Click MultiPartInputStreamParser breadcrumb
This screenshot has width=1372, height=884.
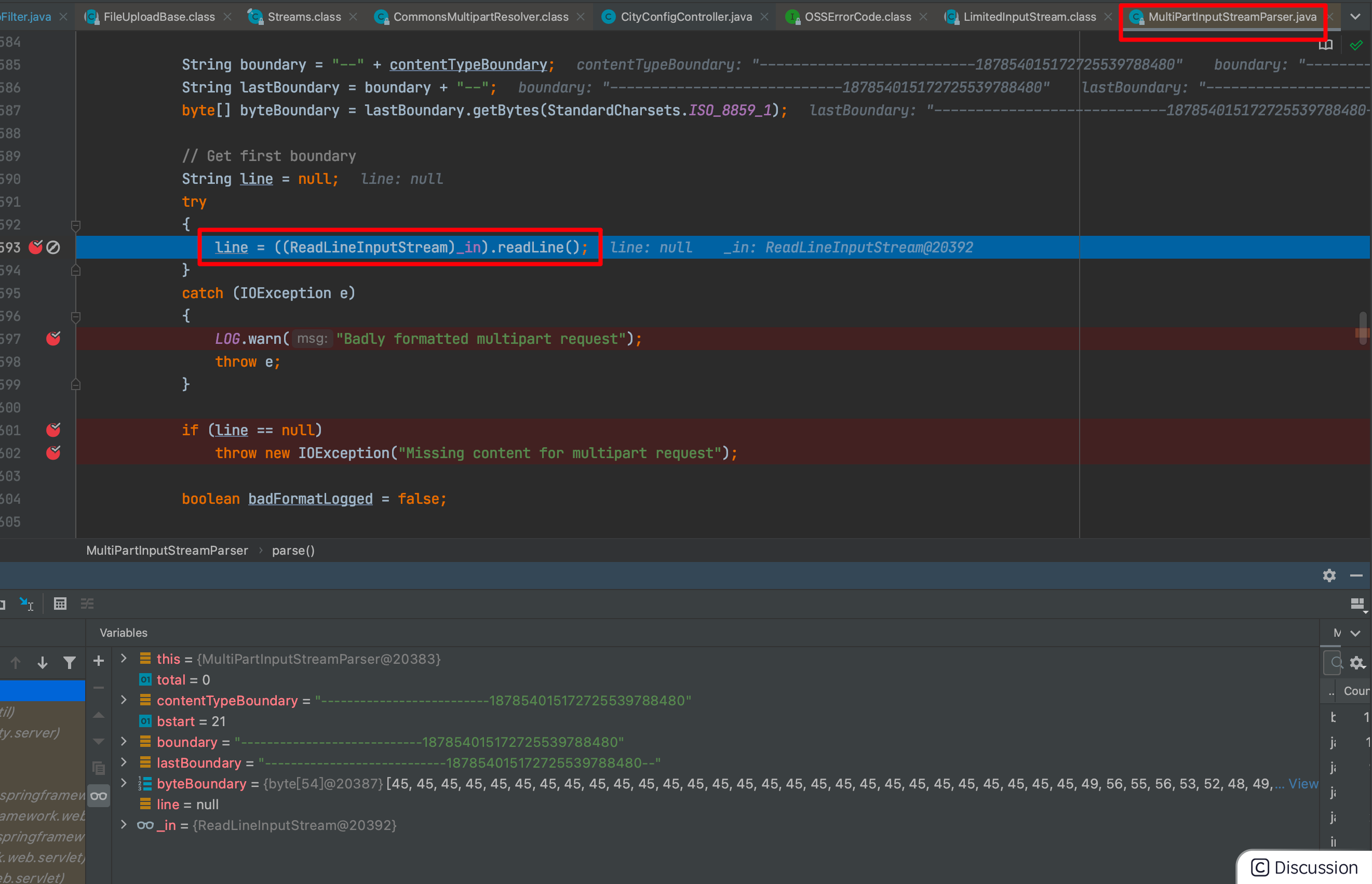[x=167, y=551]
